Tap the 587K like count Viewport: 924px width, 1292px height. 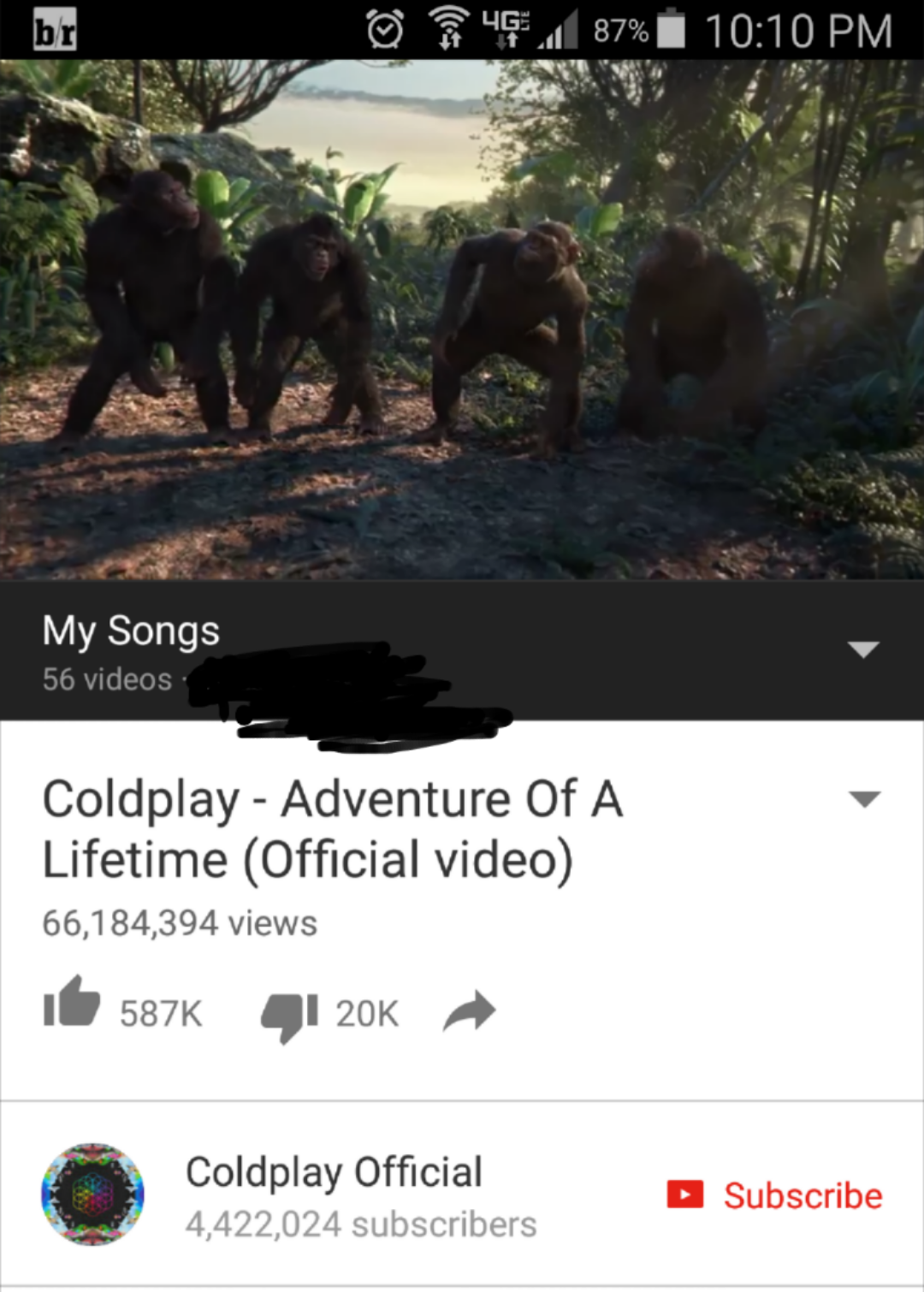pyautogui.click(x=161, y=1014)
